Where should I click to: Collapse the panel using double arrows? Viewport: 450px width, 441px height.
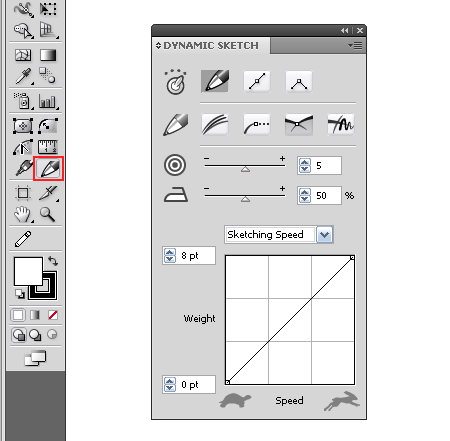[x=344, y=30]
